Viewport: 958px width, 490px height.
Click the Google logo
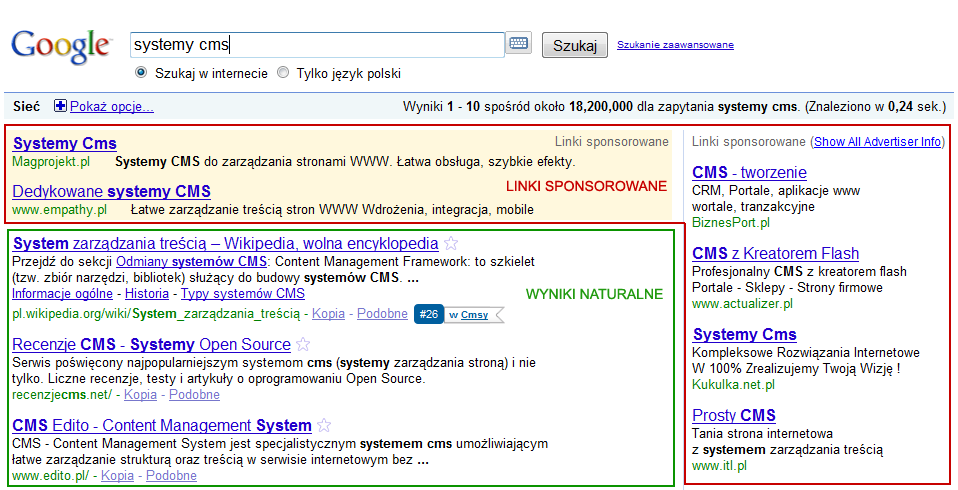click(x=61, y=47)
